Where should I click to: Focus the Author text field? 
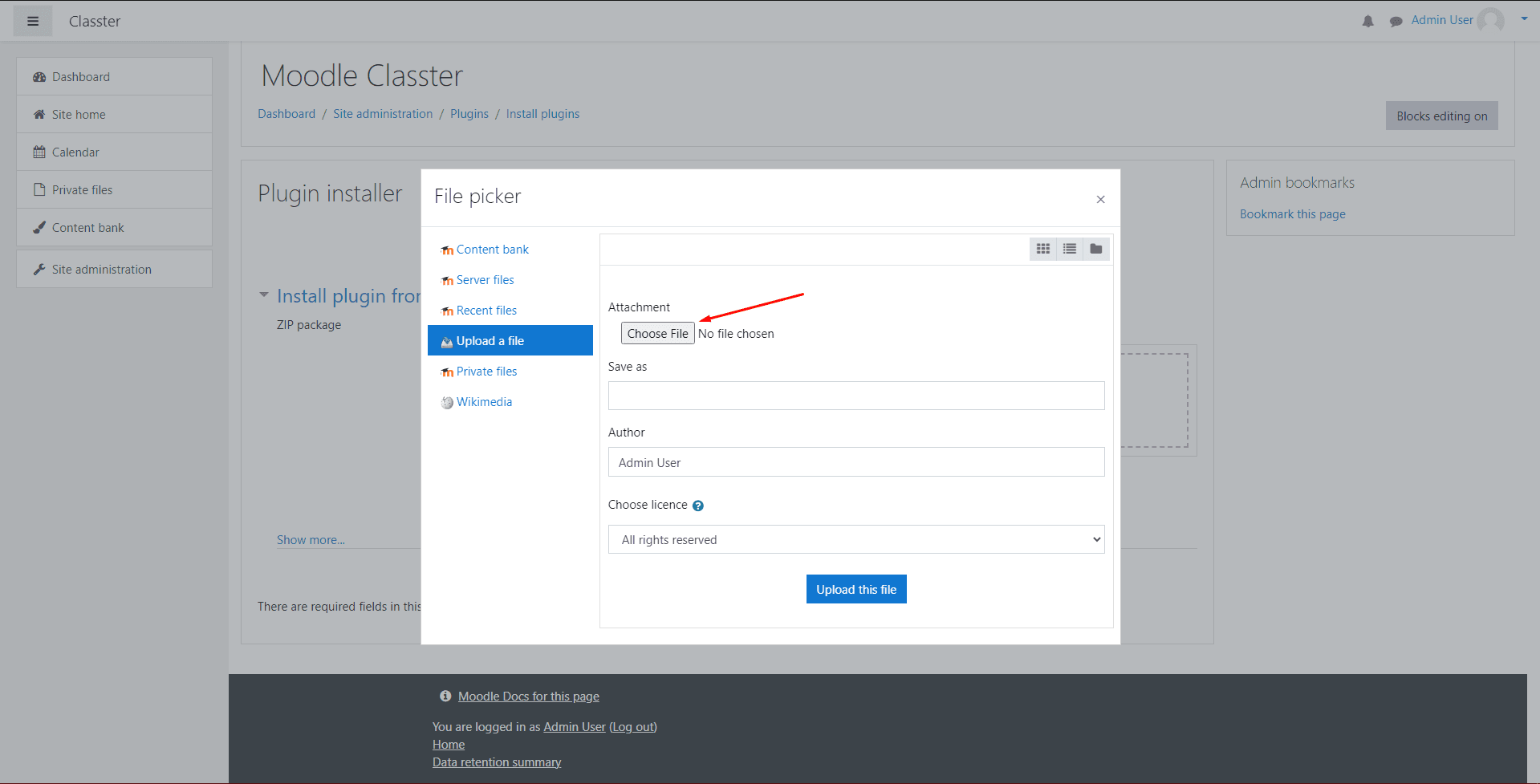pyautogui.click(x=856, y=462)
